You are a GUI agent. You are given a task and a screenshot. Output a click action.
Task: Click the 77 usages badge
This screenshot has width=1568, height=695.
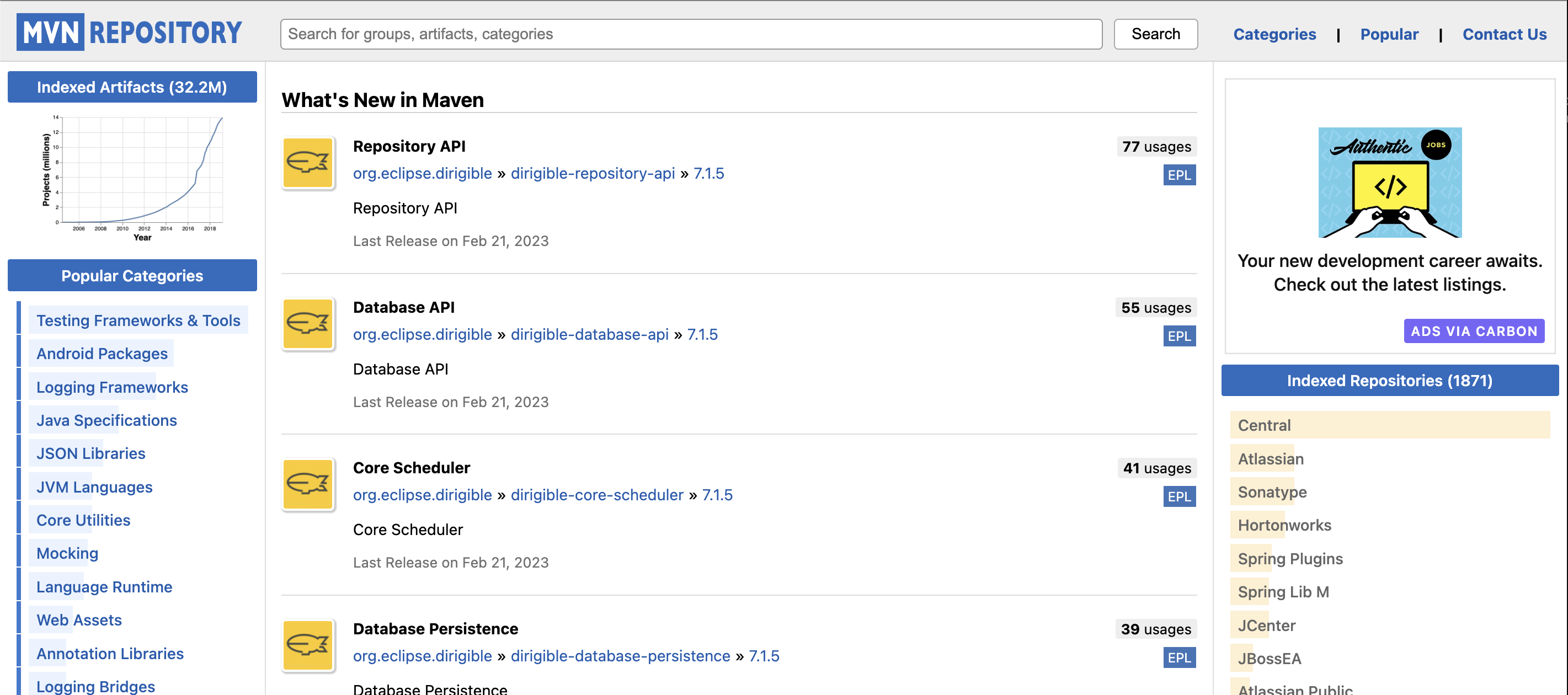click(x=1156, y=147)
